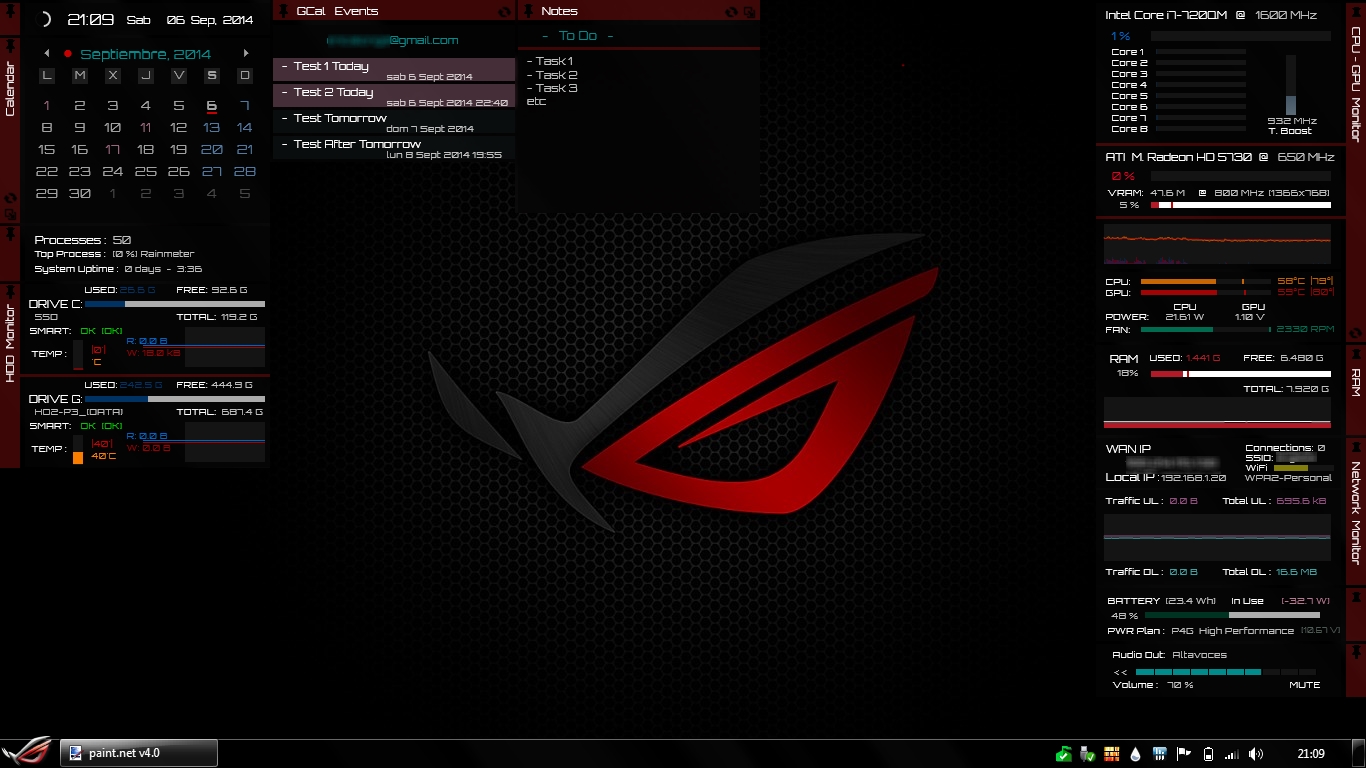Click Audio Out Altavoces label
This screenshot has height=768, width=1366.
click(x=1169, y=655)
